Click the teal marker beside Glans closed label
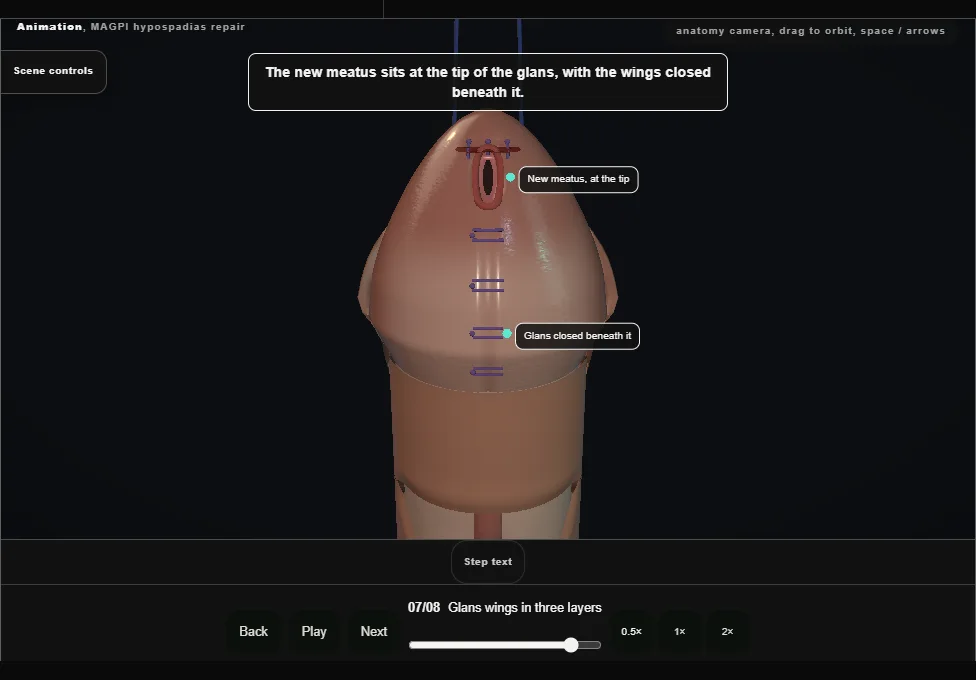976x680 pixels. (x=507, y=334)
